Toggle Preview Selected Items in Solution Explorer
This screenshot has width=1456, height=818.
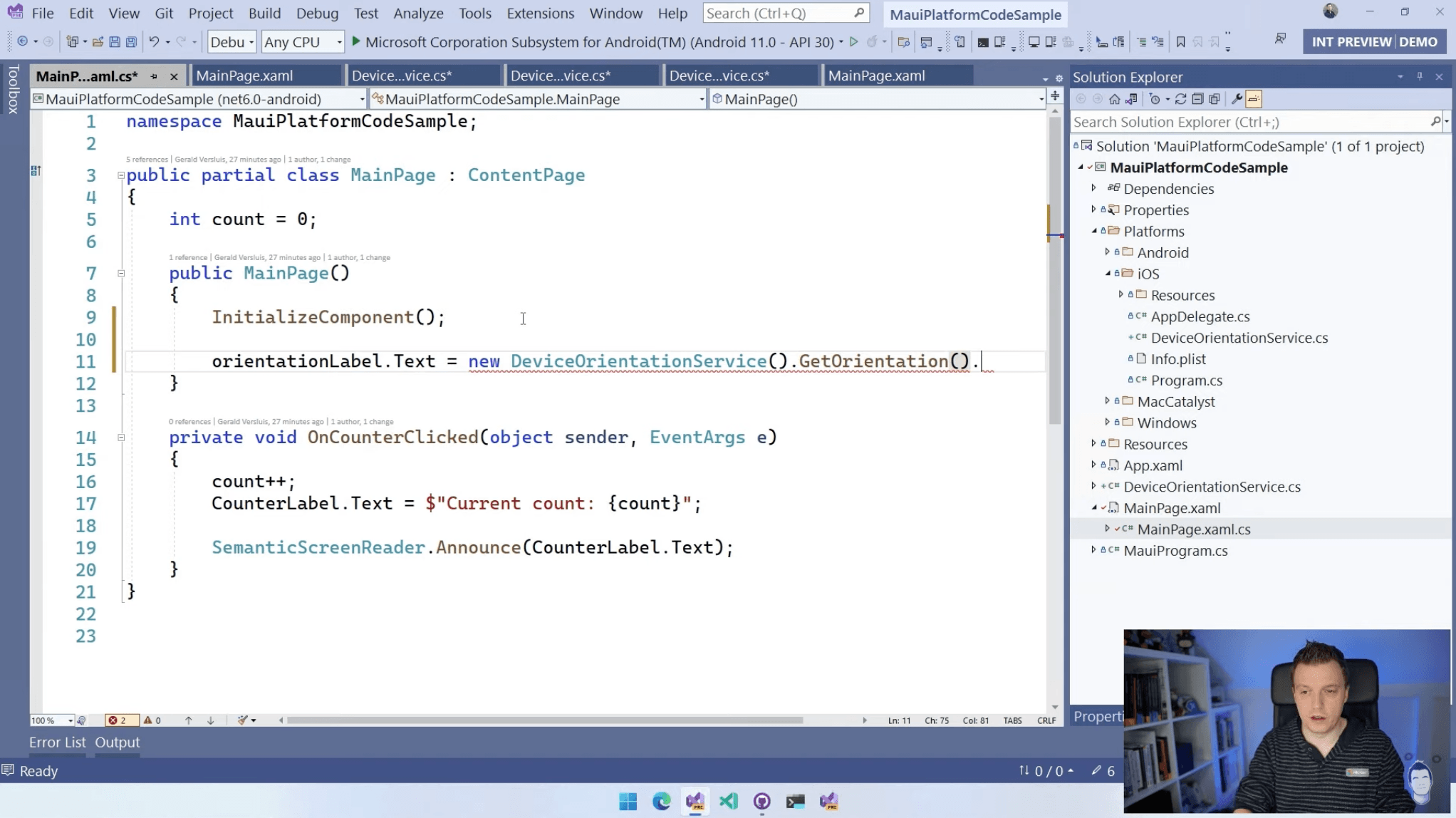(x=1254, y=99)
